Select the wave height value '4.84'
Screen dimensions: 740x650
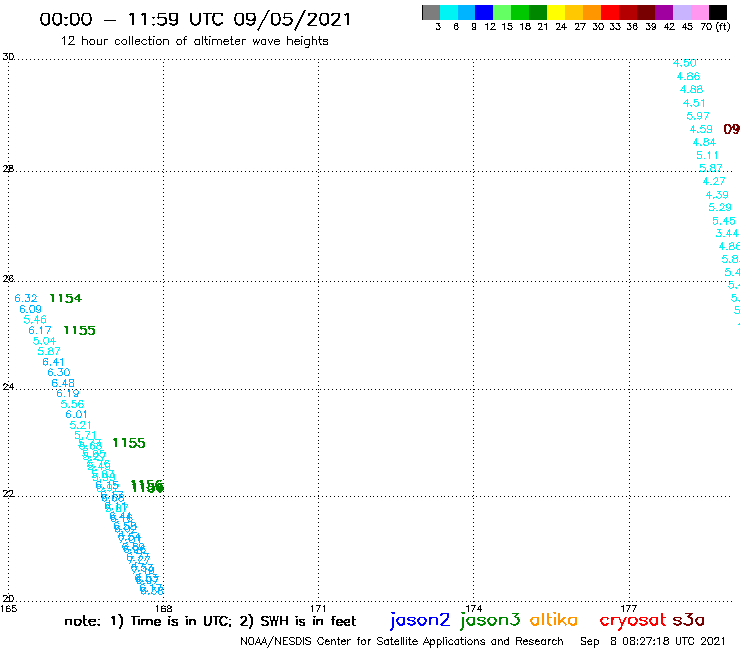(x=704, y=143)
